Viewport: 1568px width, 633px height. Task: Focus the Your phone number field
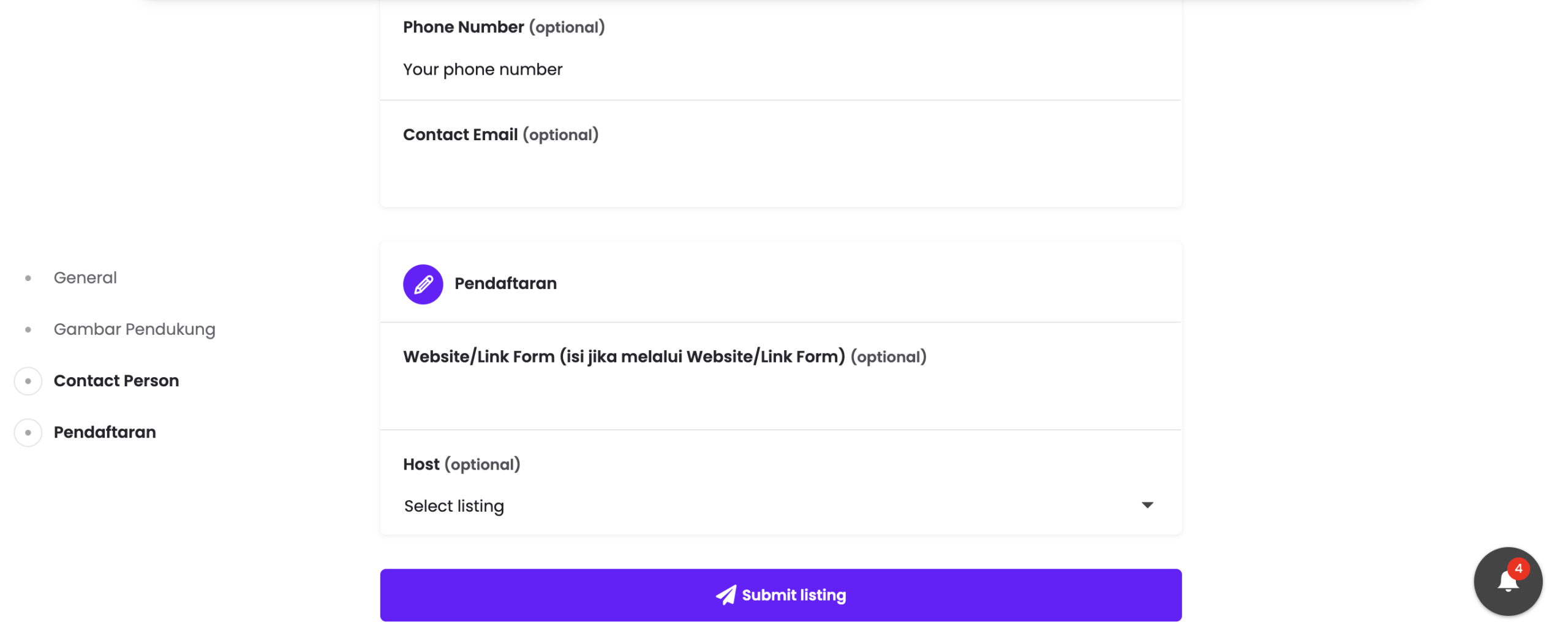click(x=735, y=70)
